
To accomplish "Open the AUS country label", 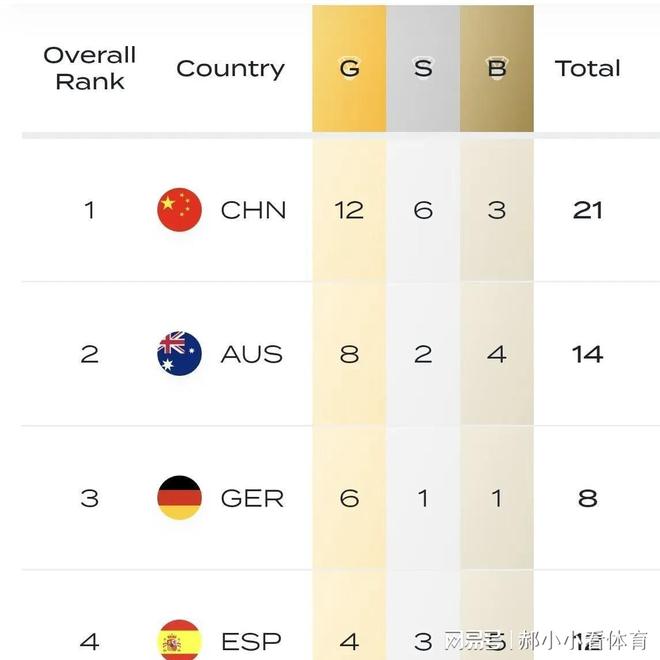I will click(x=252, y=354).
